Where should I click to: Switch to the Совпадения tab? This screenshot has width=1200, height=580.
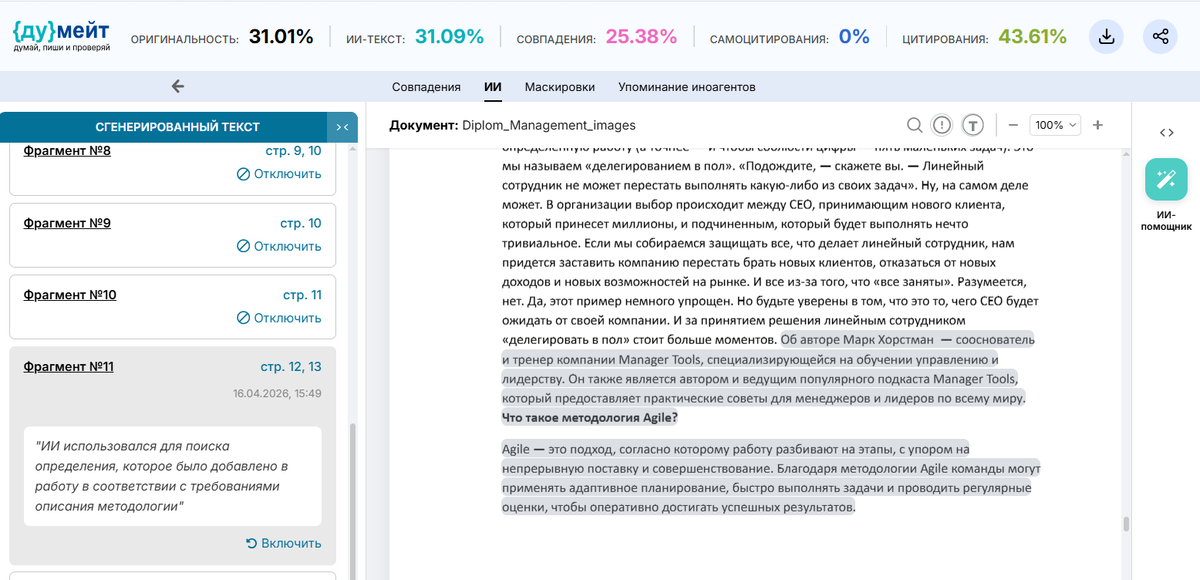(426, 87)
